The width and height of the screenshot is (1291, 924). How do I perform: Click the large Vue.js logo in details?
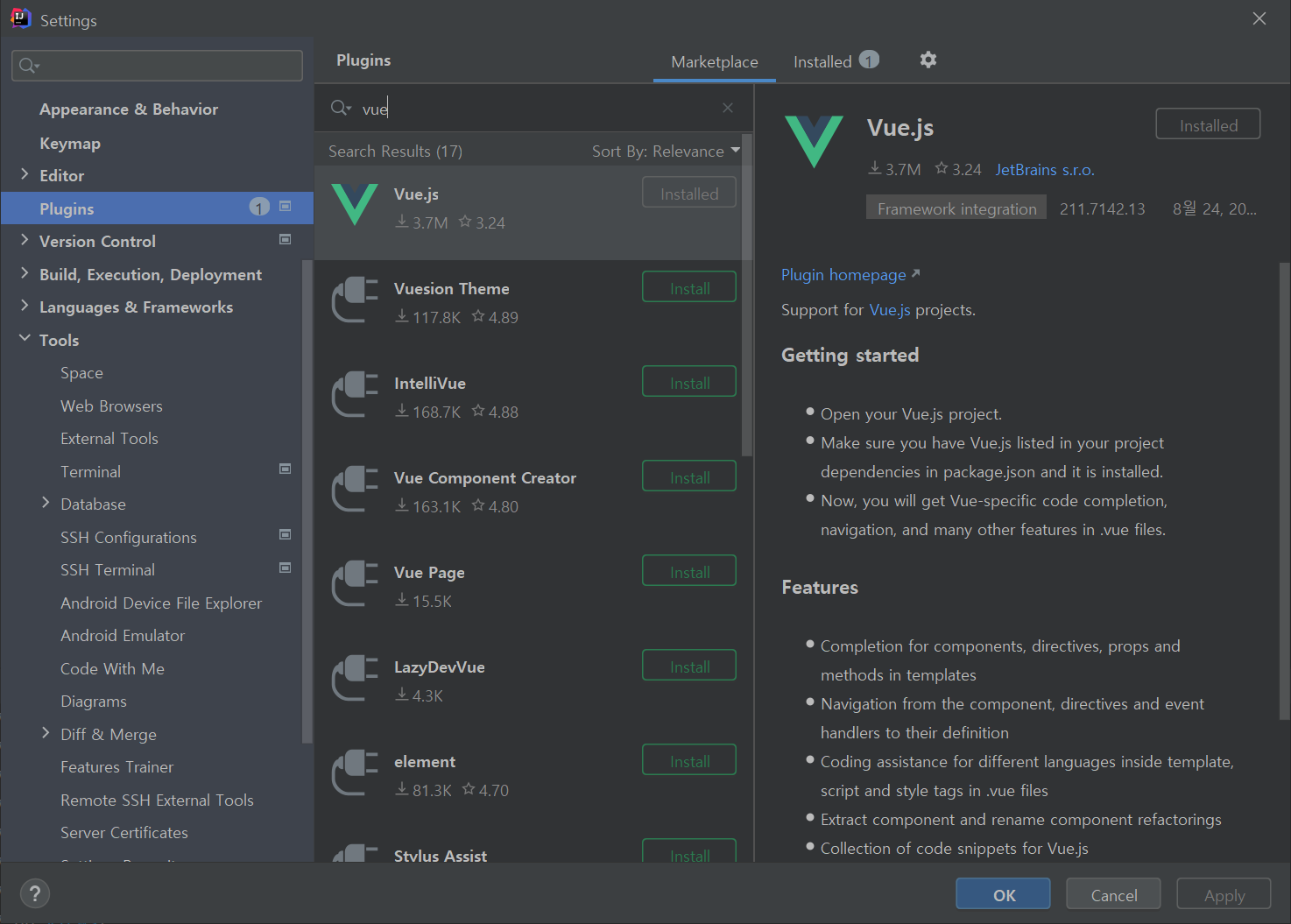pyautogui.click(x=814, y=141)
